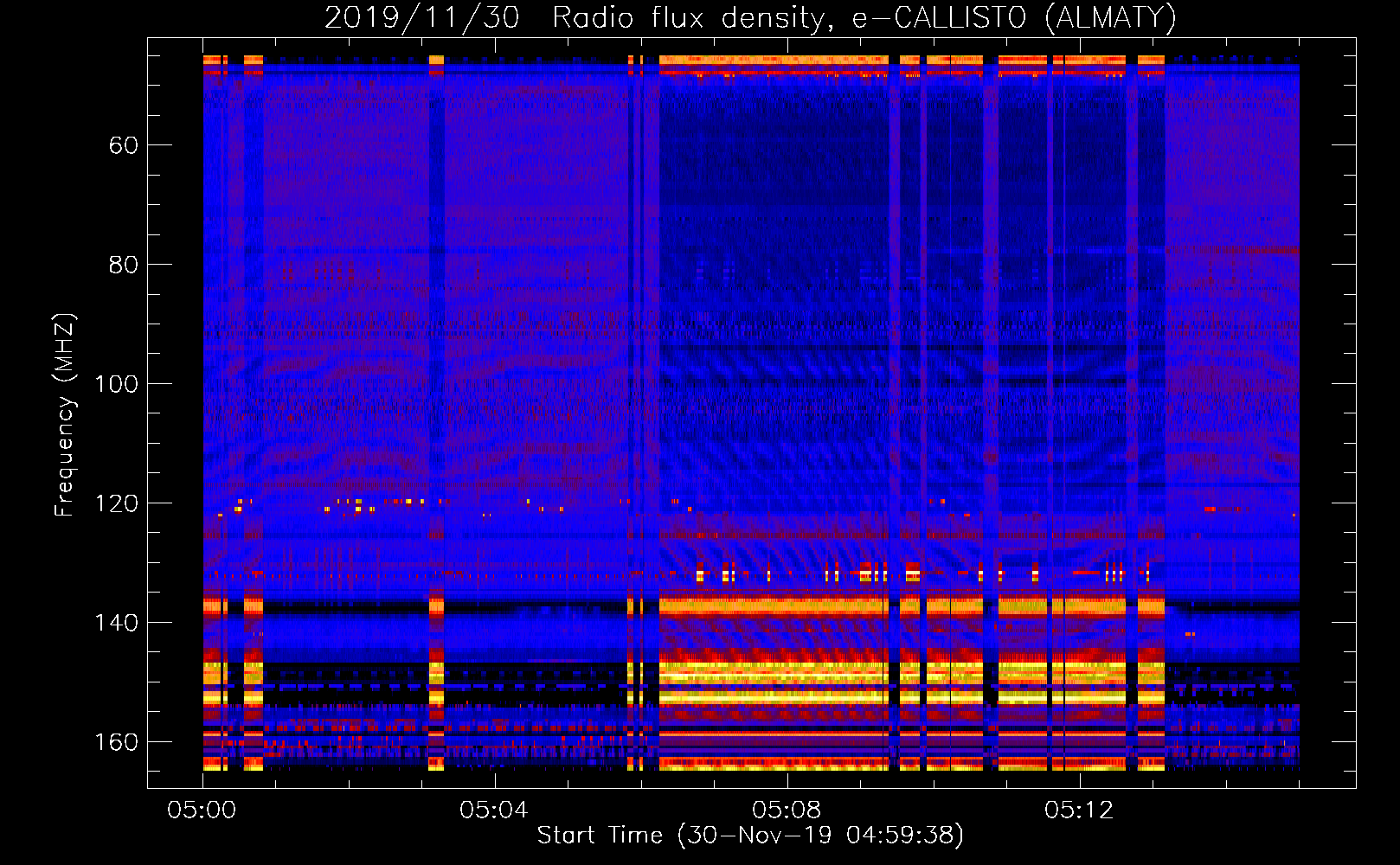Screen dimensions: 1400x865
Task: Click the 'Start Time (30-Nov-19 04:59:38)' axis label
Action: [750, 836]
